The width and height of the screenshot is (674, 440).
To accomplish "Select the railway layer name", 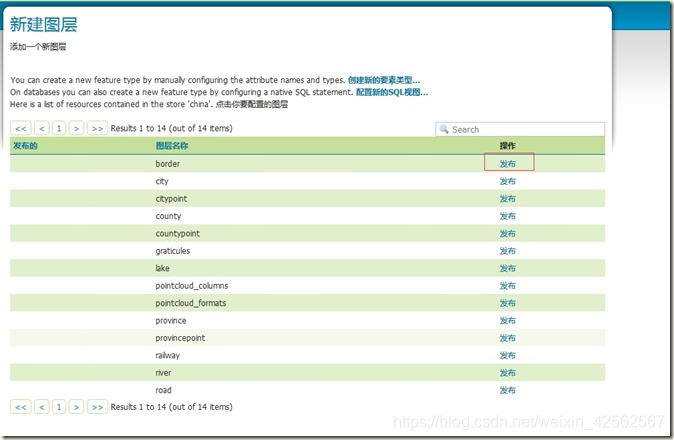I will tap(168, 355).
